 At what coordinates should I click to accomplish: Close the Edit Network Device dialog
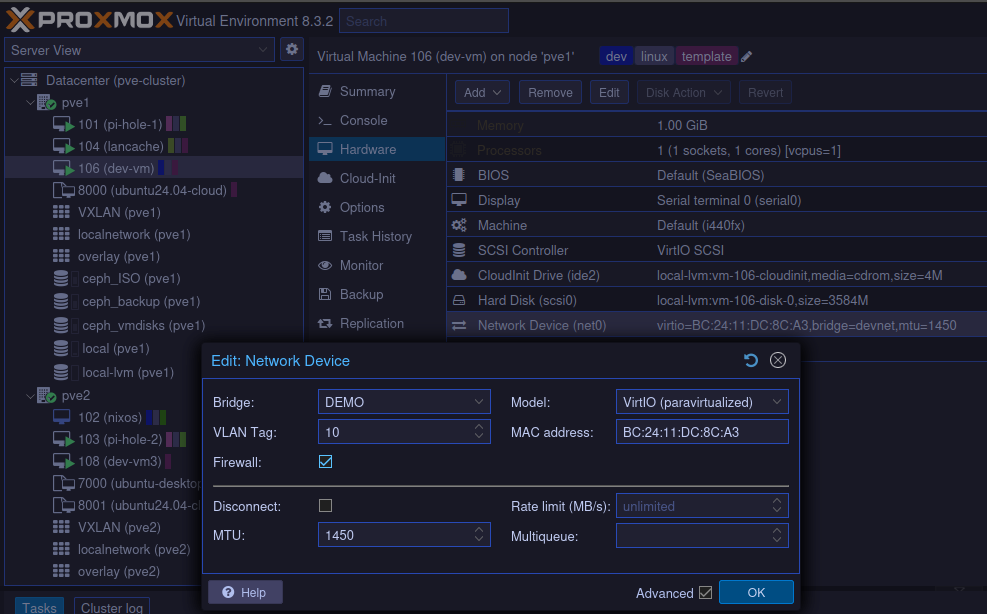(x=778, y=360)
